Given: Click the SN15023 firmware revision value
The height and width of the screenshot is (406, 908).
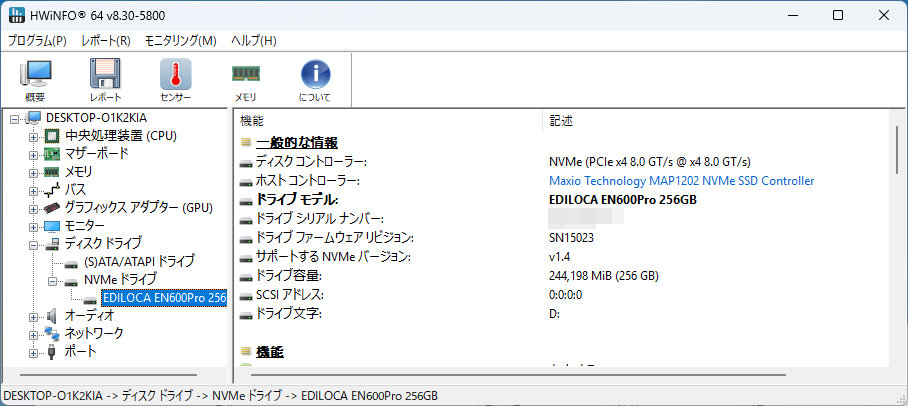Looking at the screenshot, I should (x=571, y=237).
